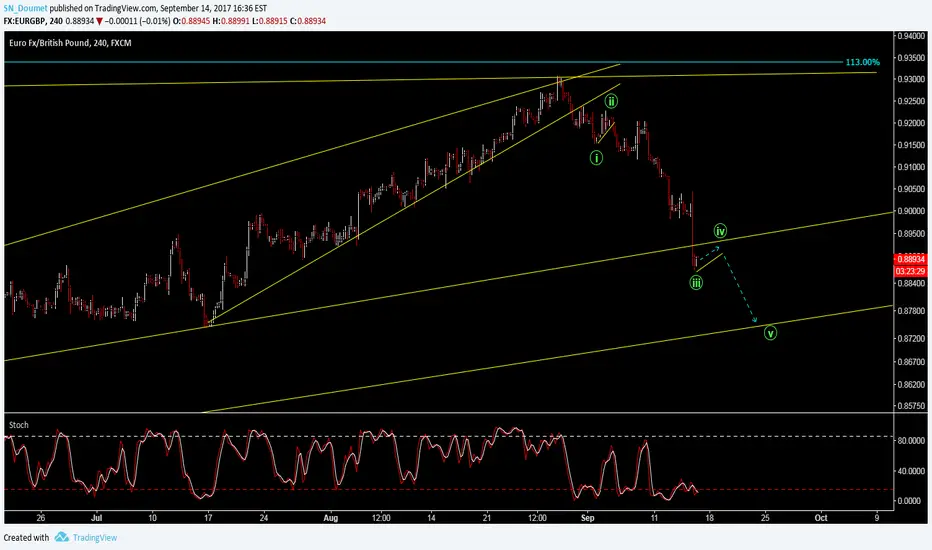Click the 0.89500 price axis label
Viewport: 932px width, 550px height.
[911, 234]
